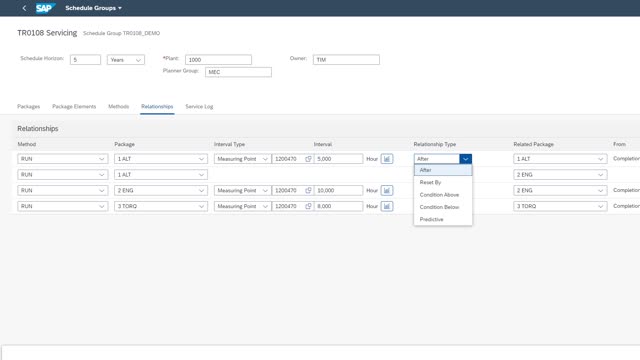Click the Relationship Type column header
The width and height of the screenshot is (640, 360).
(x=435, y=144)
